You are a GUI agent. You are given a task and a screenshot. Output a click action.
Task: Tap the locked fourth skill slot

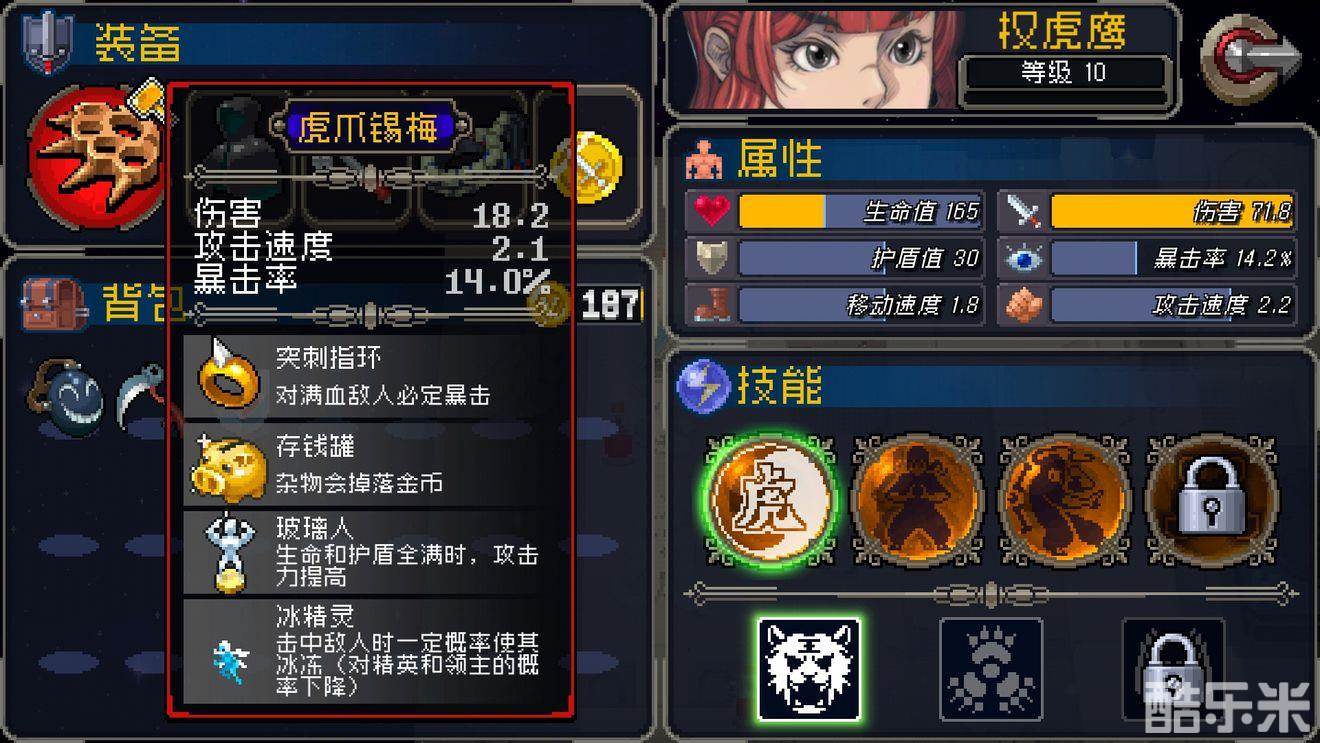(x=1211, y=499)
